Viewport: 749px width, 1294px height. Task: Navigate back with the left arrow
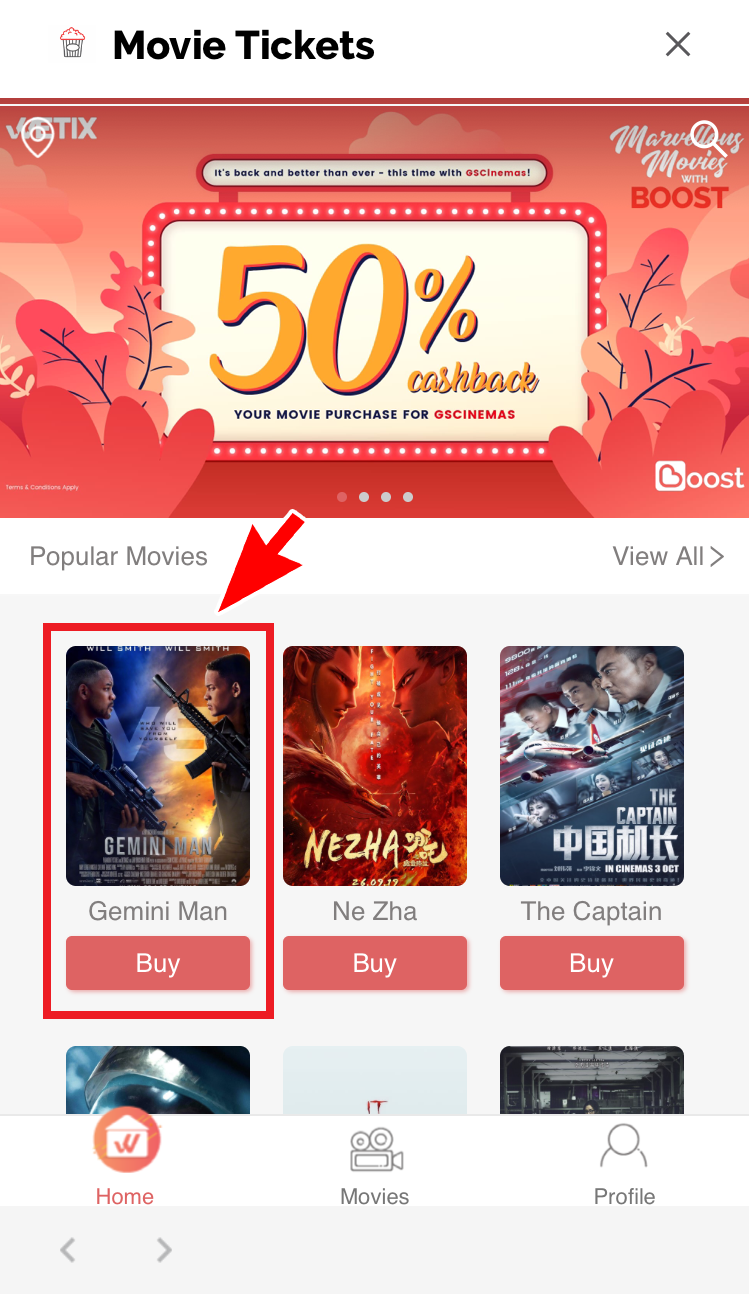click(x=68, y=1249)
